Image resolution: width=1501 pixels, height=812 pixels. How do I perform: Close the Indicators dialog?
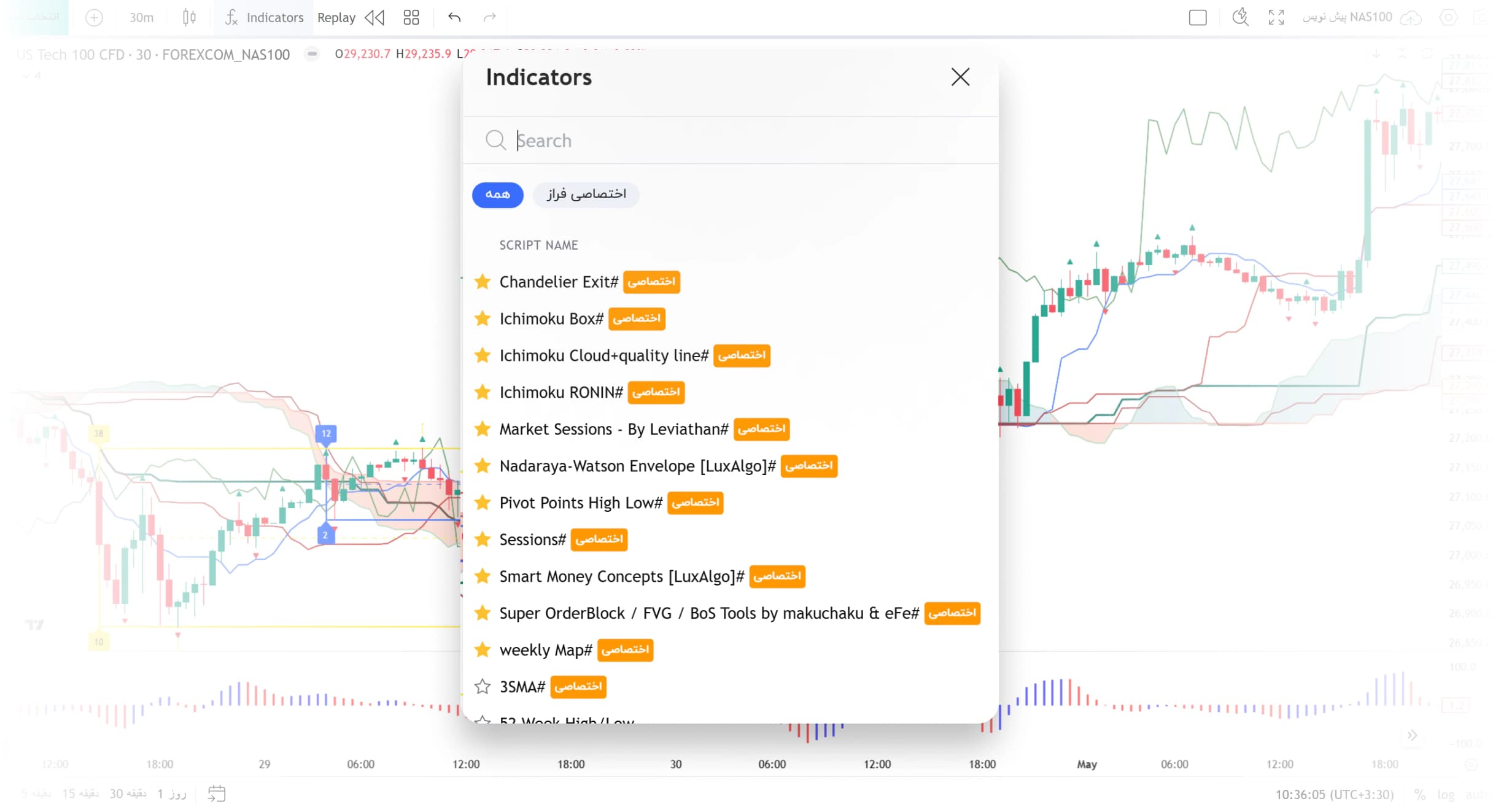960,77
